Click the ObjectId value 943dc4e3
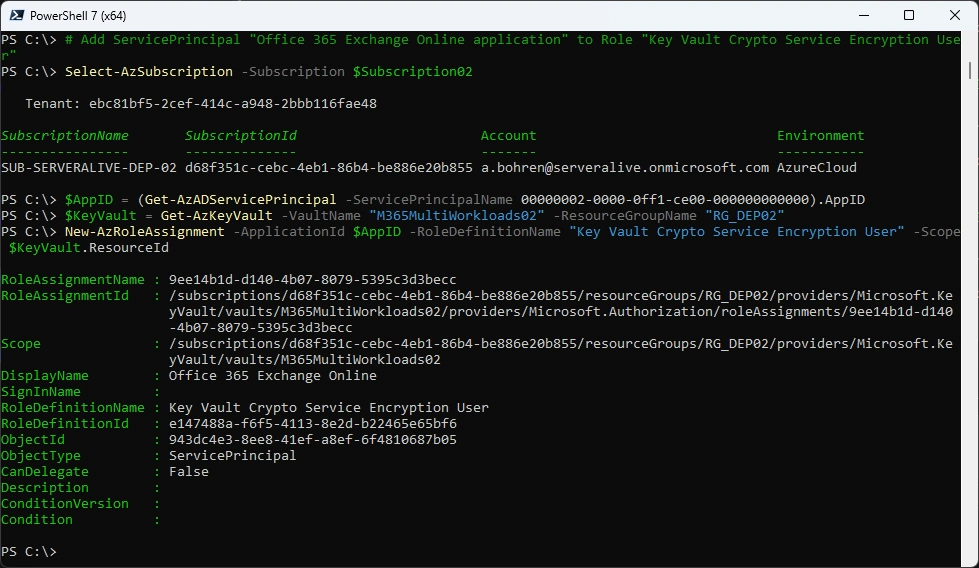 click(312, 439)
